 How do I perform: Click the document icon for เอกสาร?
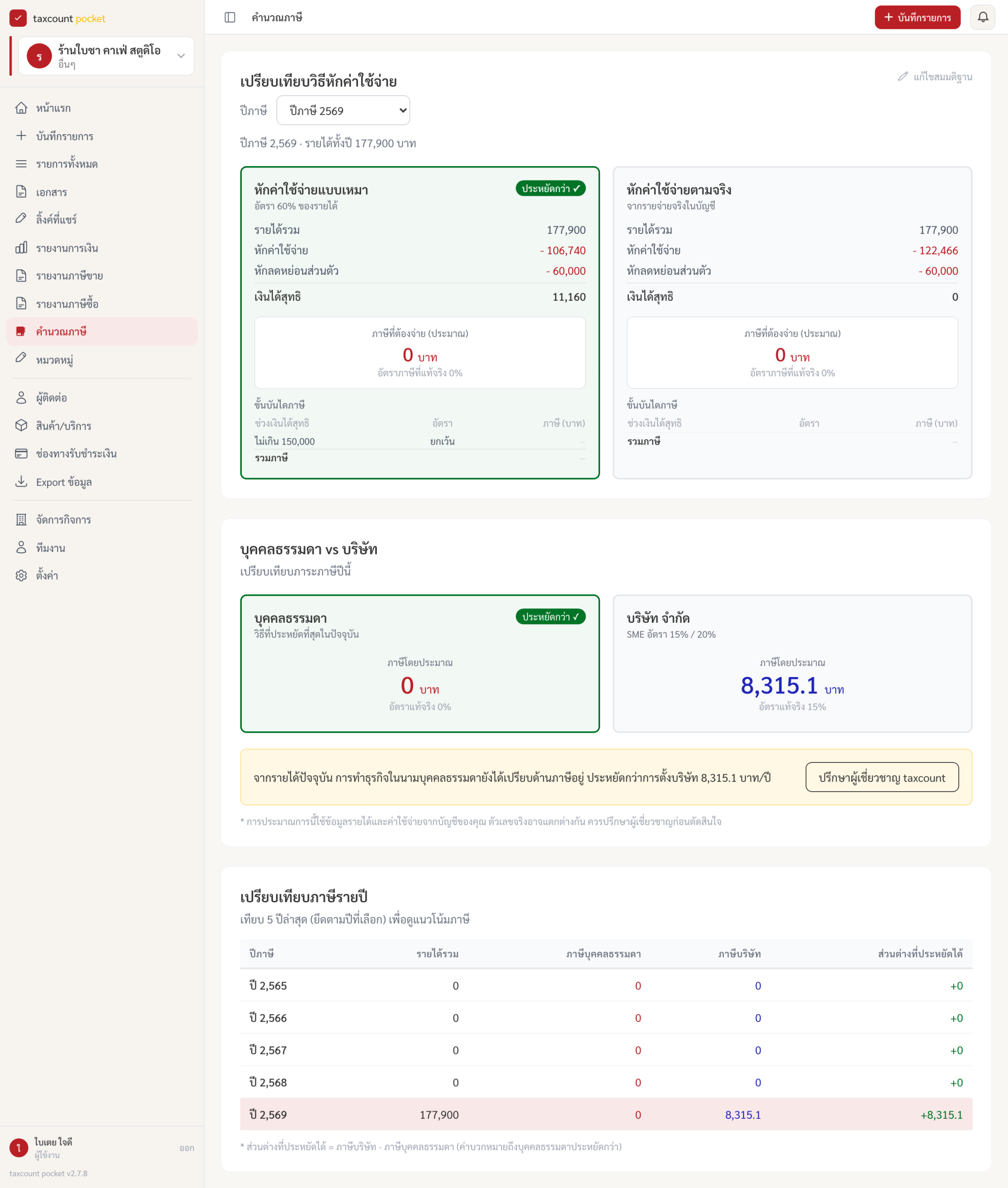[x=21, y=192]
